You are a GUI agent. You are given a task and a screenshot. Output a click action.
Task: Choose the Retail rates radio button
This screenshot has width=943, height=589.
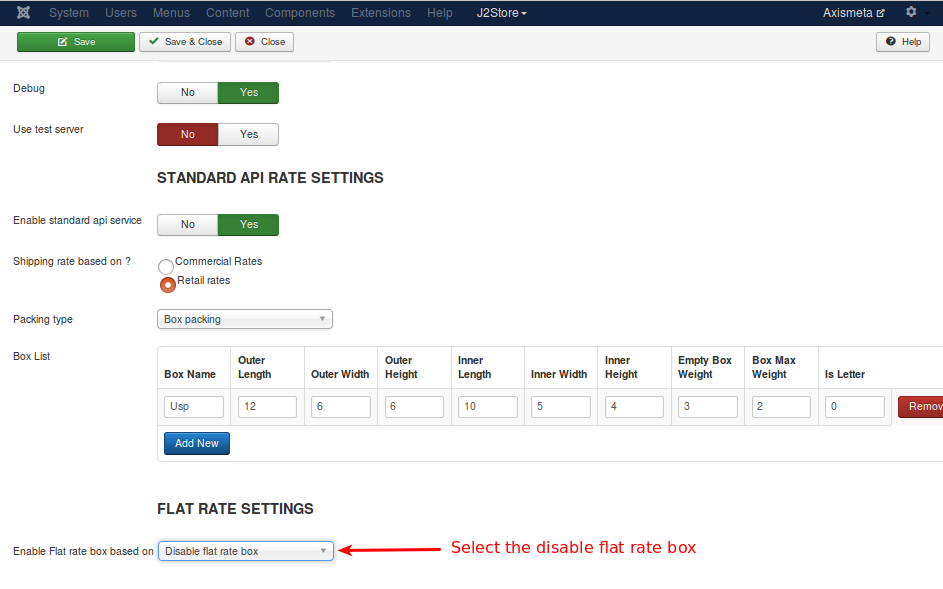click(168, 284)
